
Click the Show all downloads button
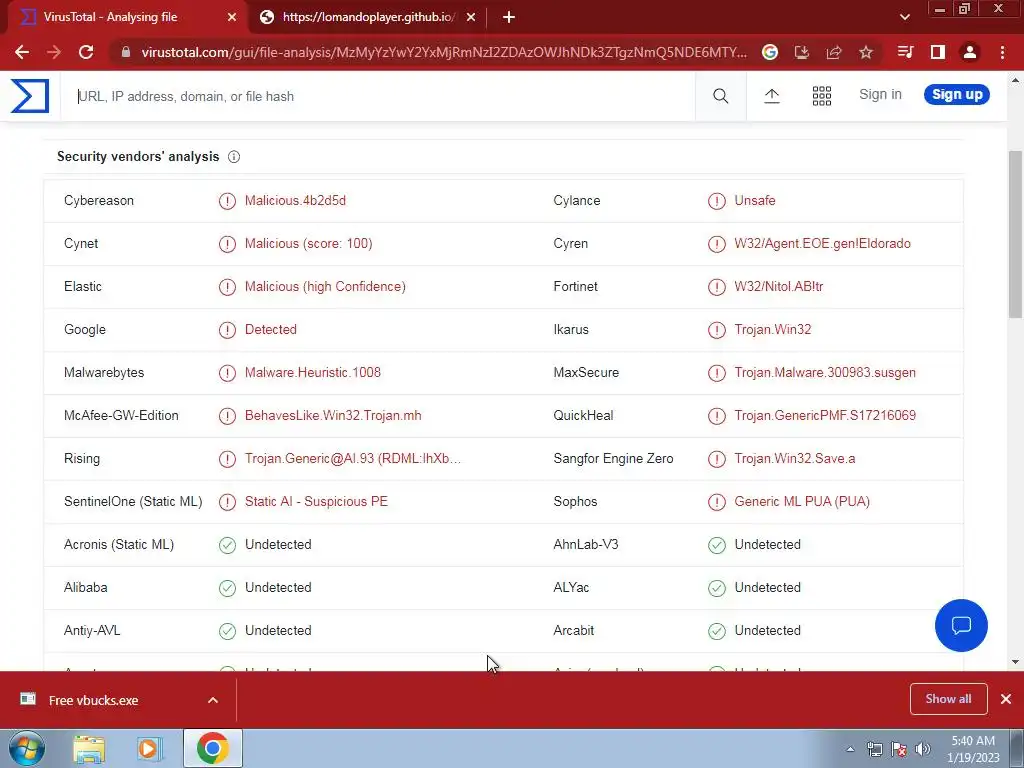coord(948,699)
